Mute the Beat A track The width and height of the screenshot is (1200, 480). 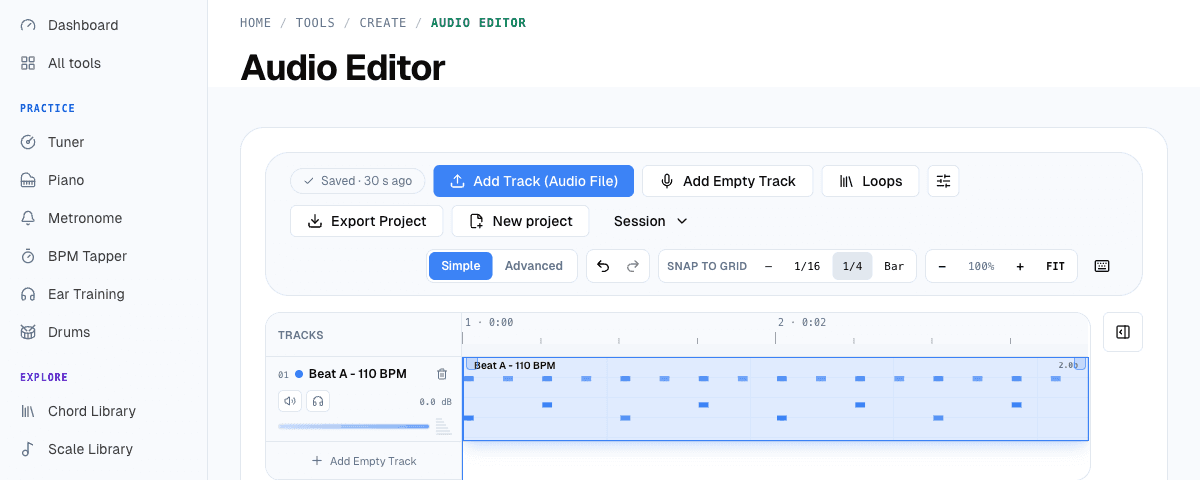pyautogui.click(x=290, y=401)
